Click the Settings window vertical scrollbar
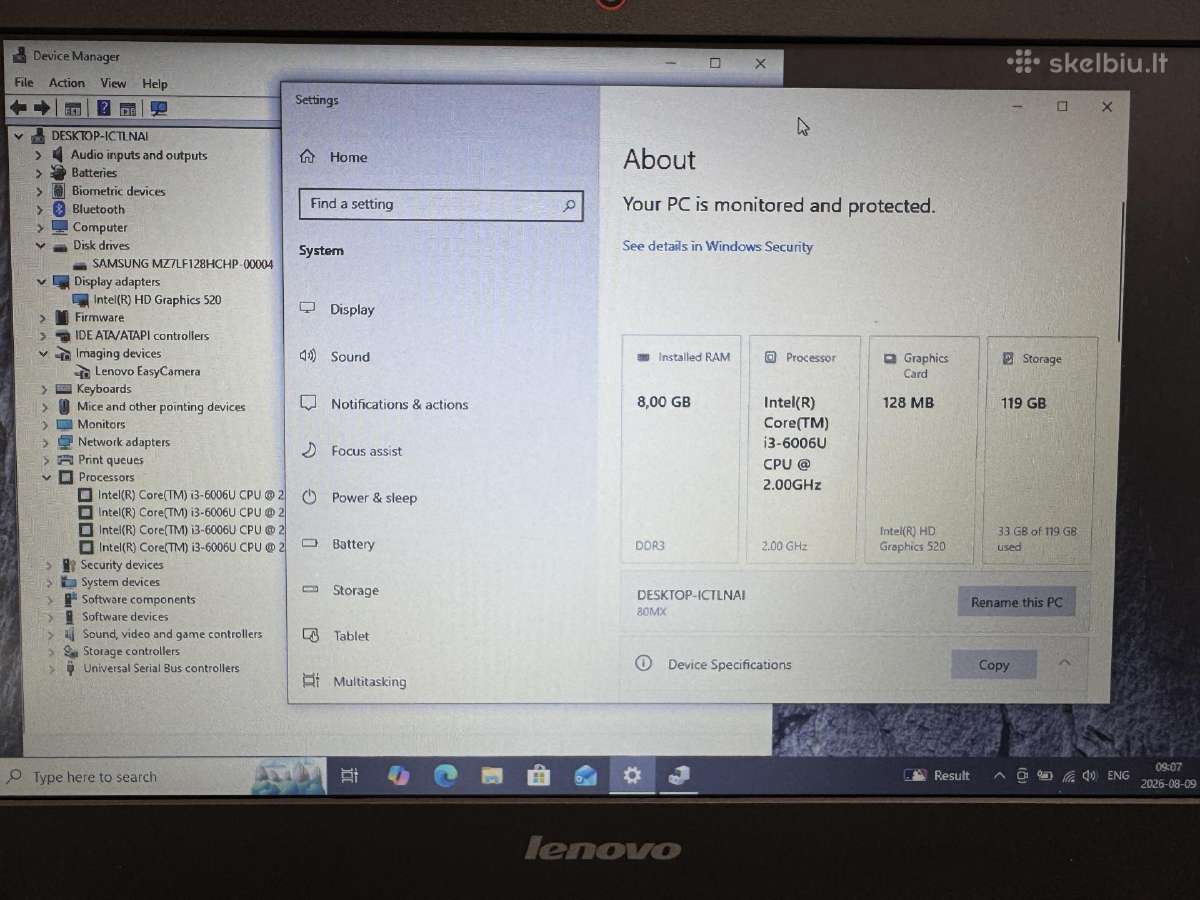1200x900 pixels. click(x=1123, y=270)
